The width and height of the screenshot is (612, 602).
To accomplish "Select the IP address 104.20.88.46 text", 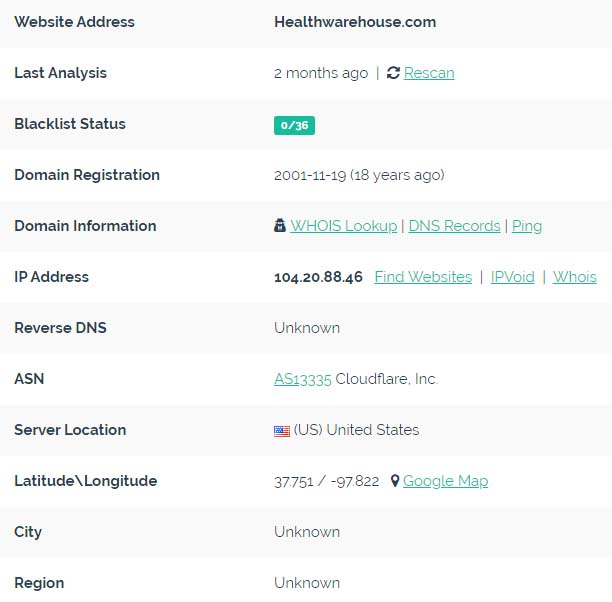I will (x=318, y=277).
